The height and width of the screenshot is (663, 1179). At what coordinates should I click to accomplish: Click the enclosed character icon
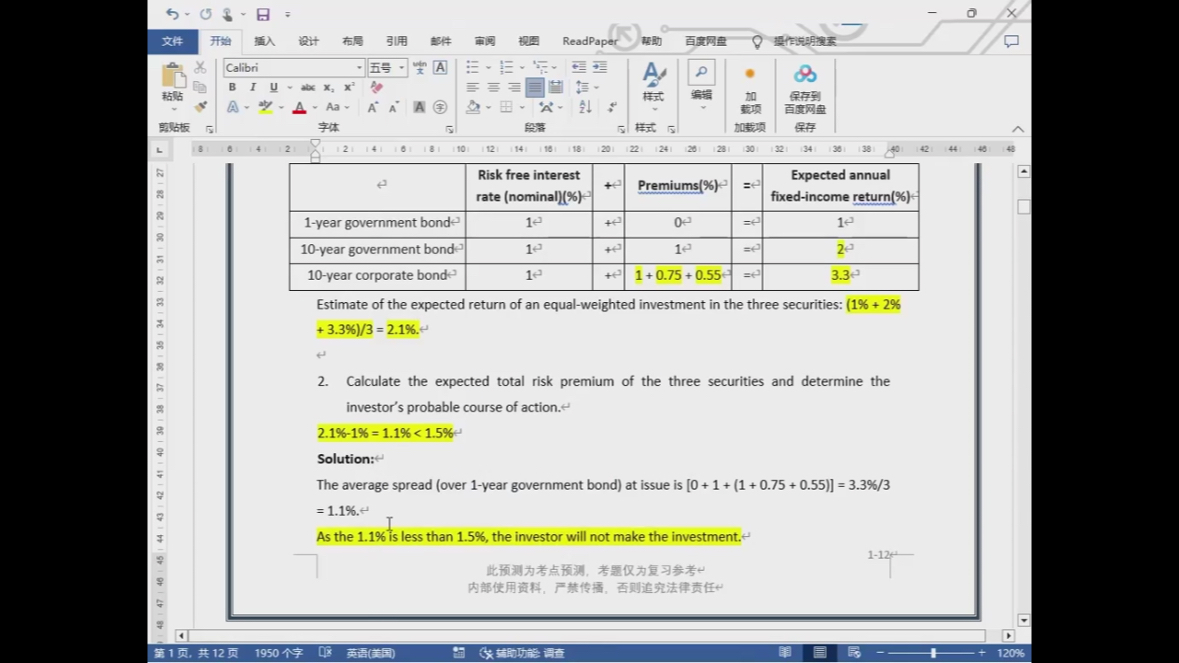(440, 107)
